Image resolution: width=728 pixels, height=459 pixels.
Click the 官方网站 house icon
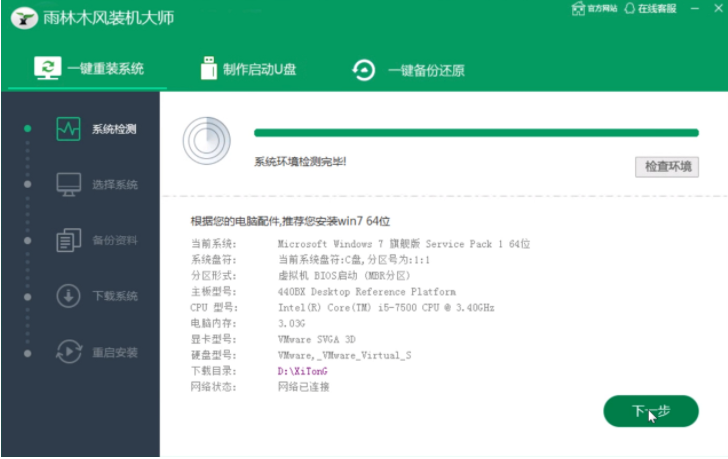pos(578,8)
